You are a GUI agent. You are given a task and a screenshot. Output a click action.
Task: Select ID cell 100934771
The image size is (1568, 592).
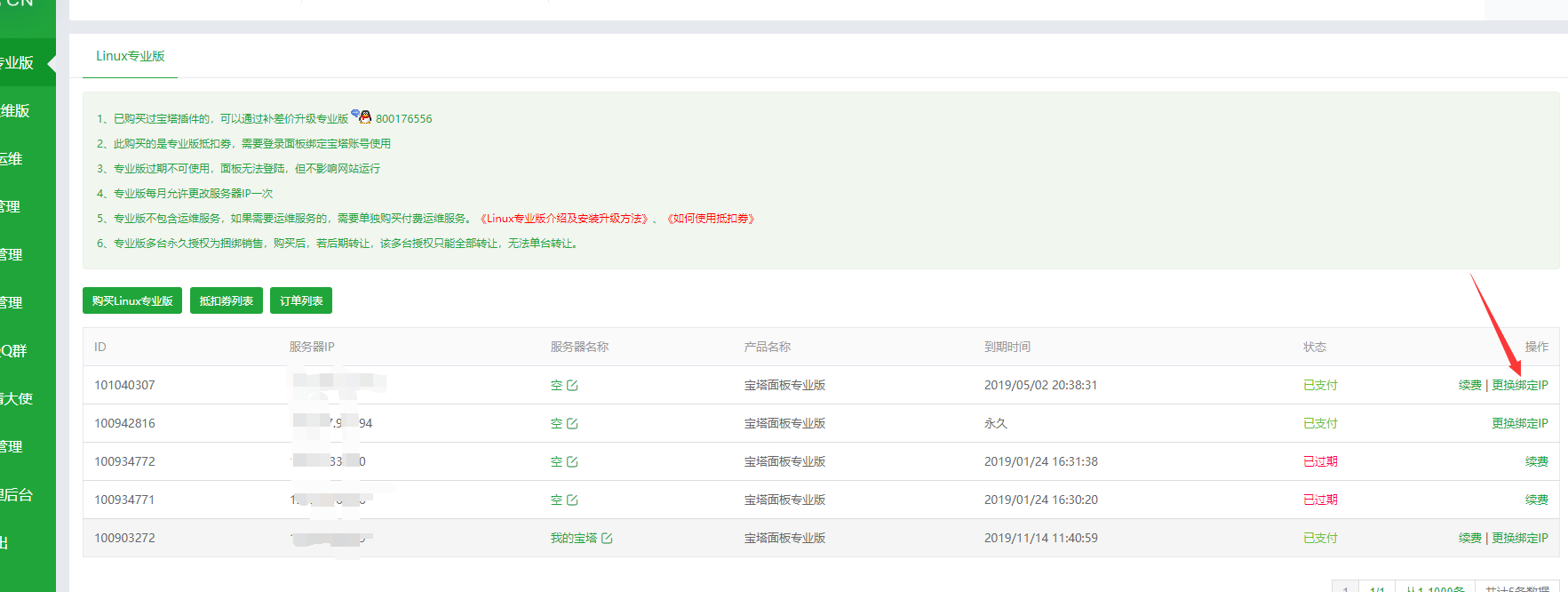click(x=125, y=500)
